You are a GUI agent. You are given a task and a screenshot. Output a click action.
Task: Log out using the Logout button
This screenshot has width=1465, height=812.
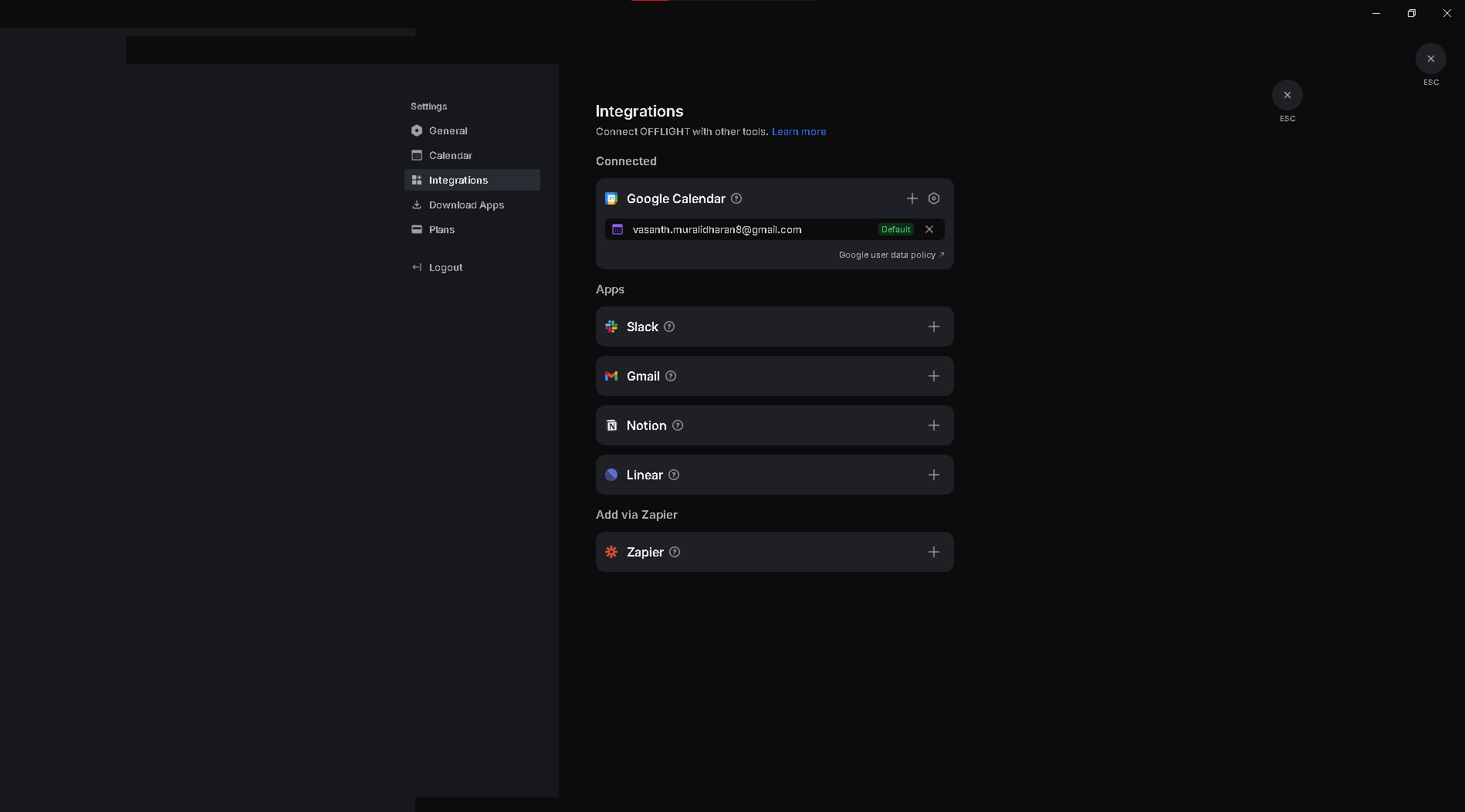click(445, 267)
